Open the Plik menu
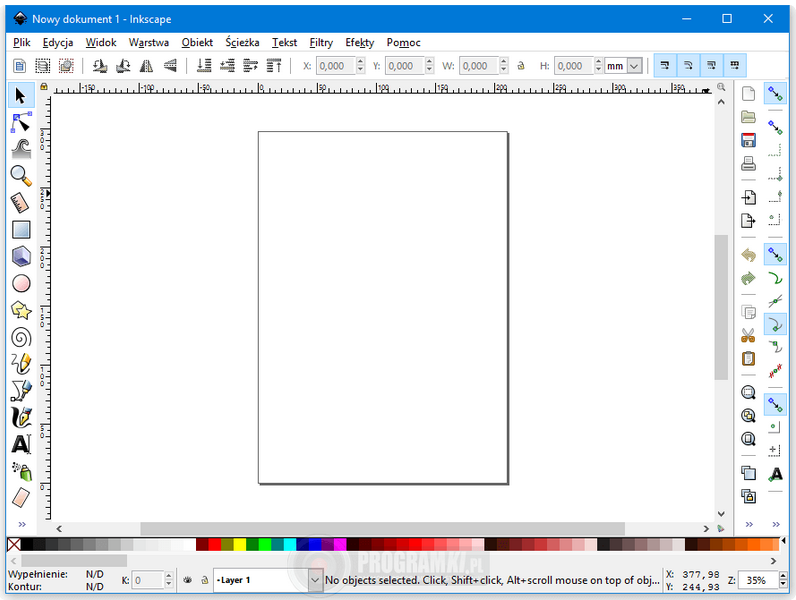Screen dimensions: 796x600 pos(22,43)
